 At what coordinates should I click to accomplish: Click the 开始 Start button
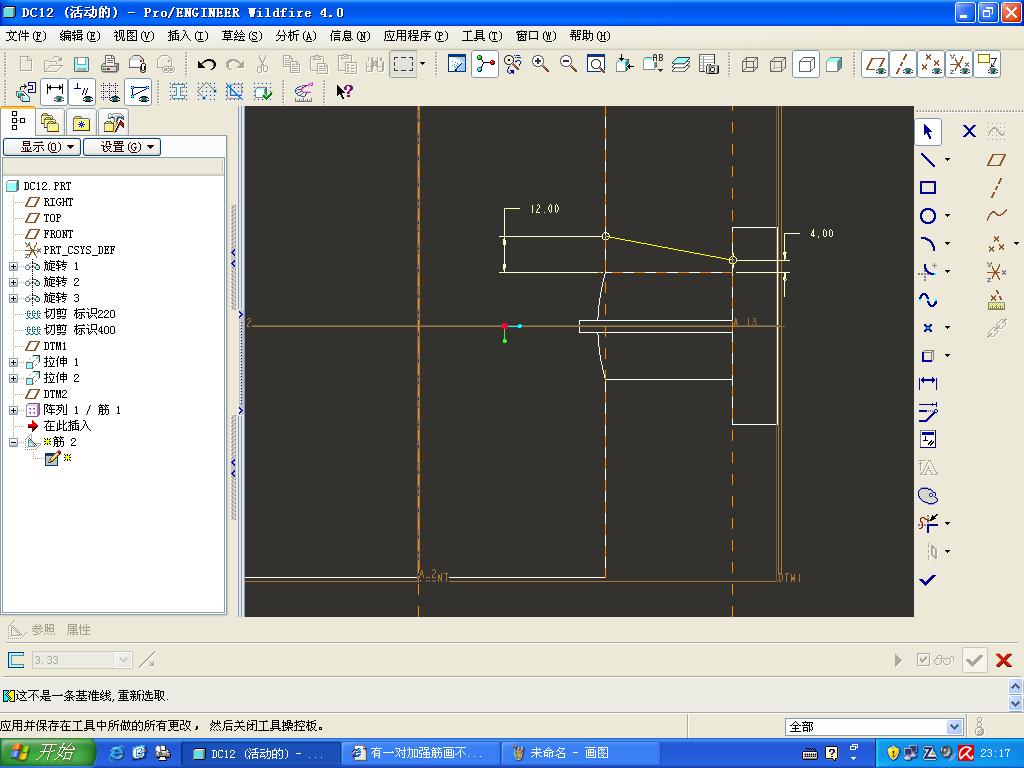click(48, 753)
